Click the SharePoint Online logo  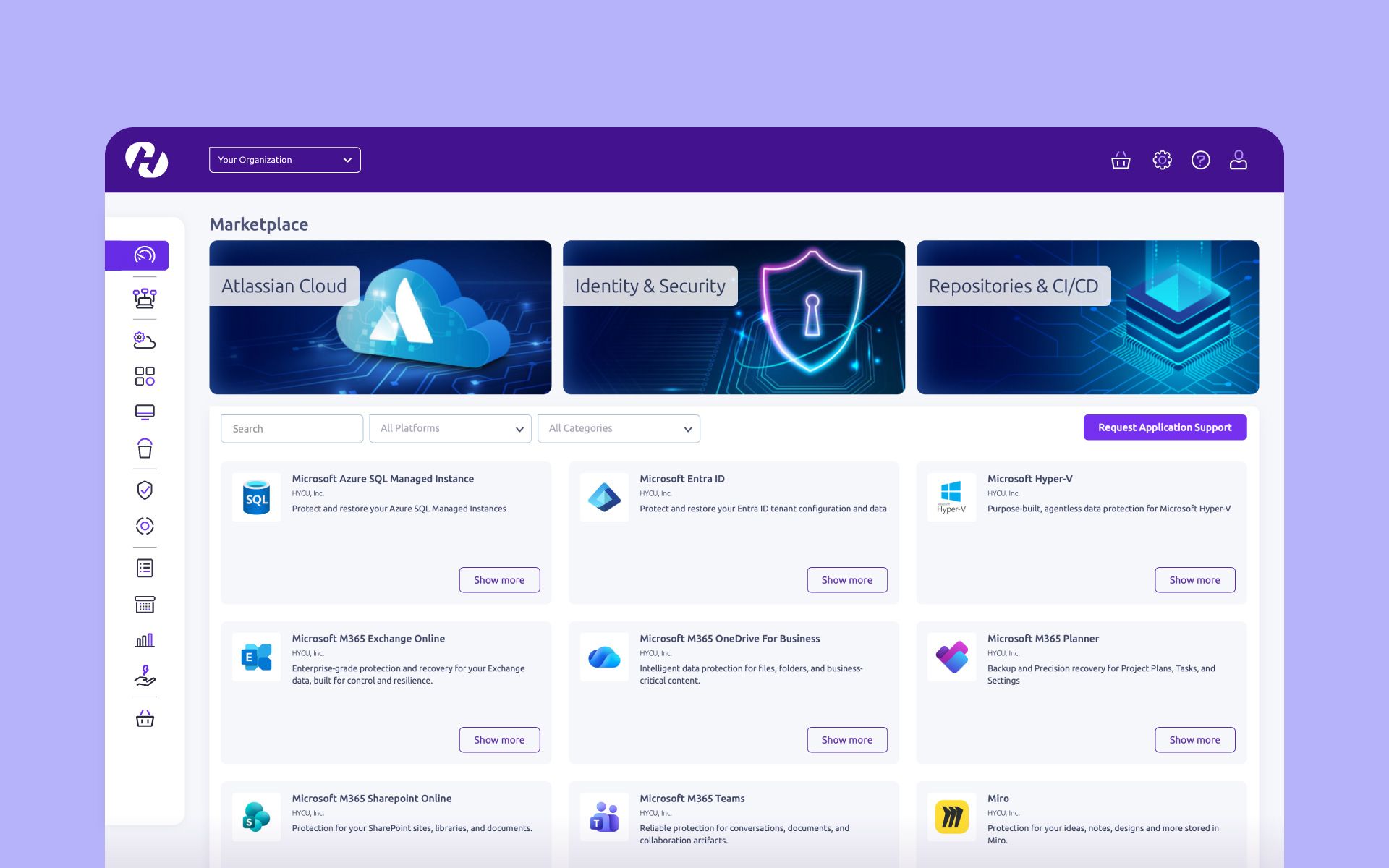click(256, 817)
